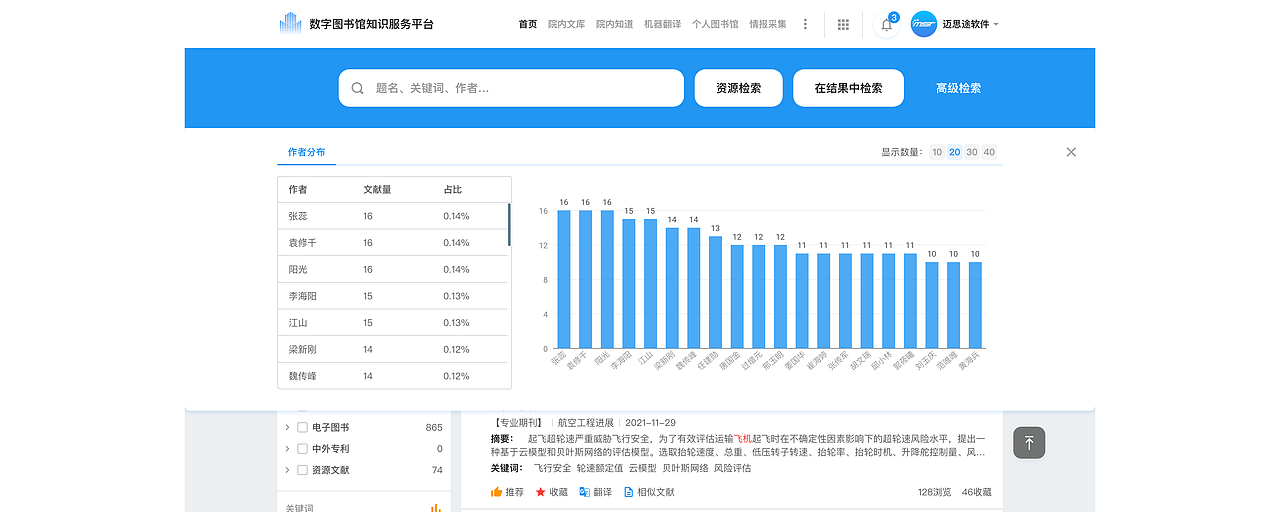Click the magnifier icon in search box
1280x512 pixels.
point(358,88)
